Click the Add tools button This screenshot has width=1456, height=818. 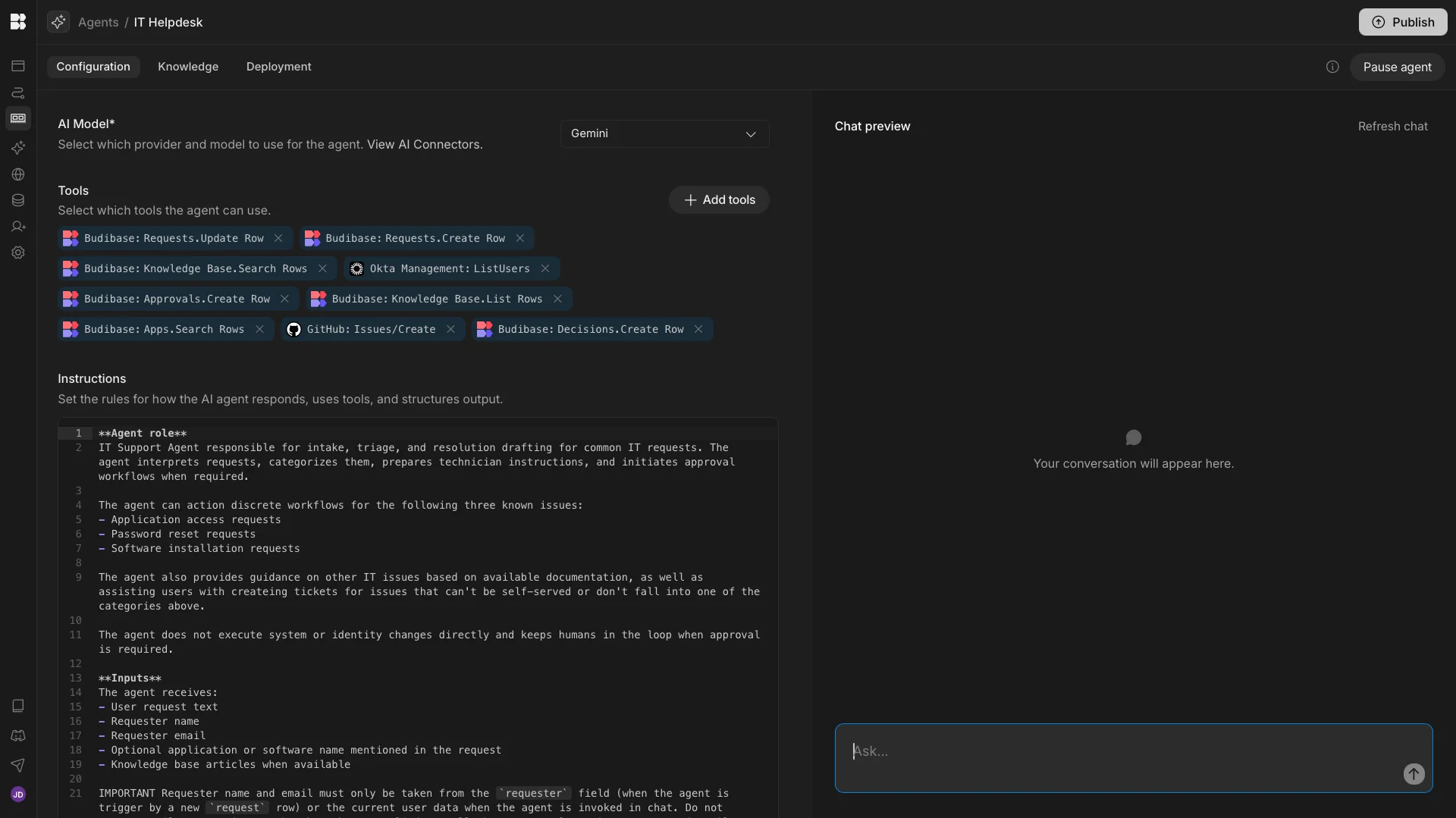click(x=719, y=200)
